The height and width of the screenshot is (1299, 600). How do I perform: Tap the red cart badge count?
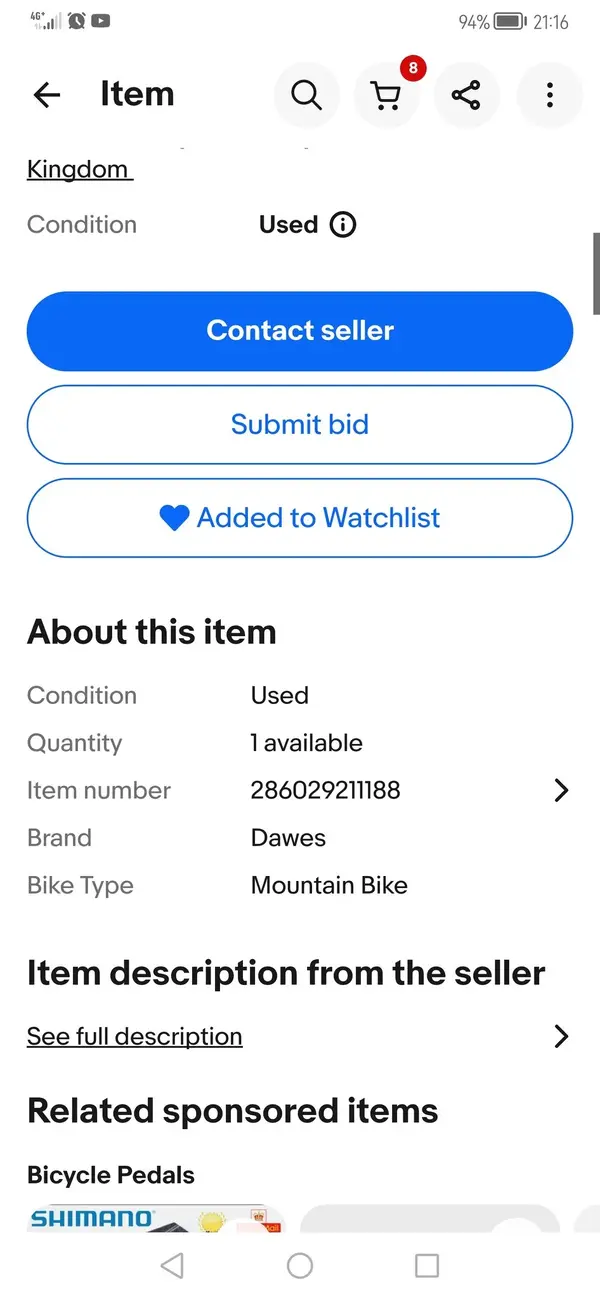click(412, 69)
